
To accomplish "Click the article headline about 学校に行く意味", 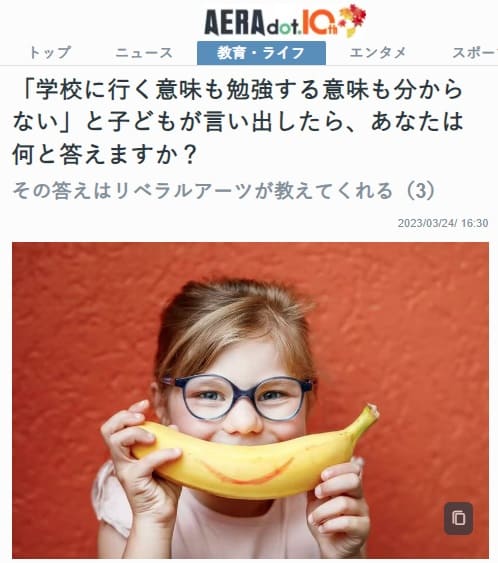I will point(238,122).
